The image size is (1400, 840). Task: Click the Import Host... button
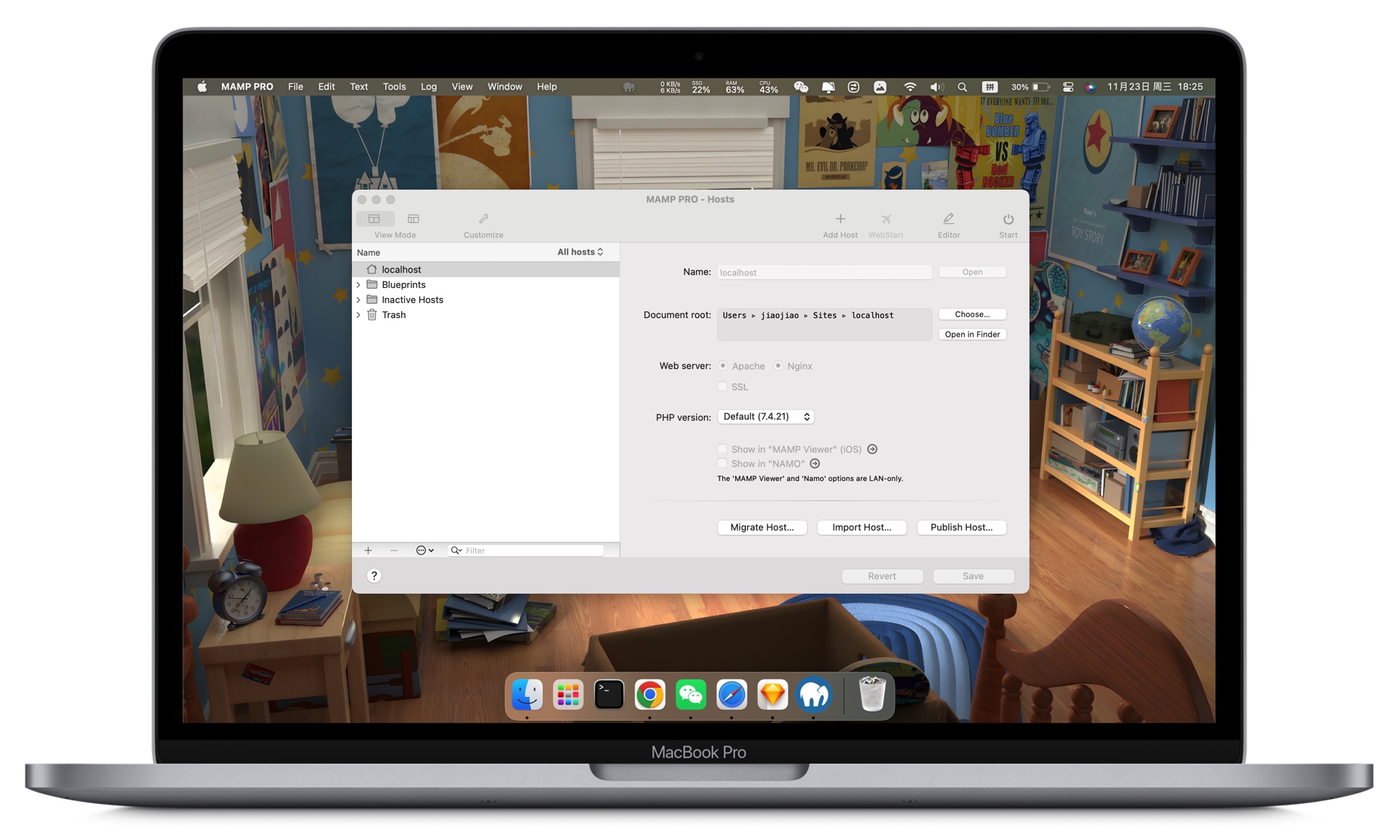point(862,528)
